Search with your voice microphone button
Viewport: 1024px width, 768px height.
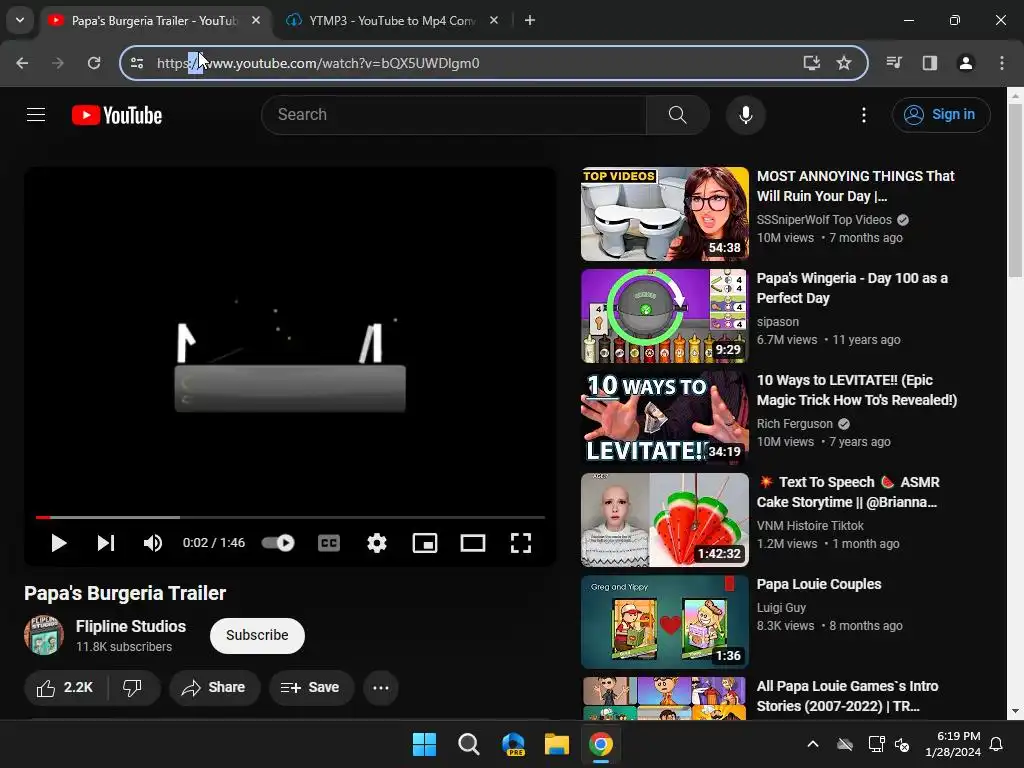(745, 115)
